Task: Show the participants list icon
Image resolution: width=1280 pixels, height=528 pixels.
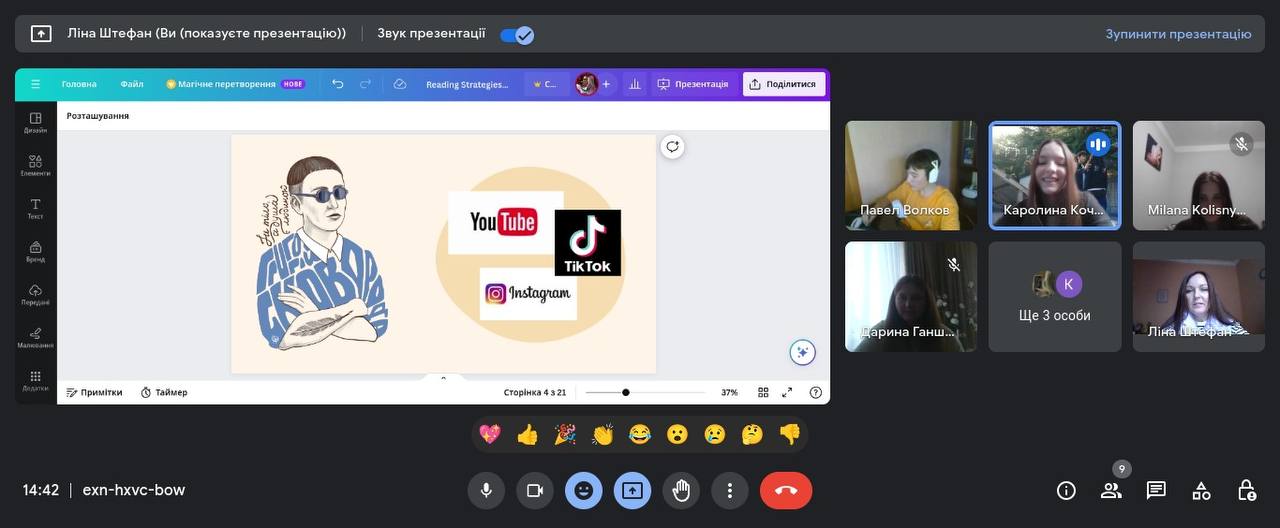Action: click(1111, 490)
